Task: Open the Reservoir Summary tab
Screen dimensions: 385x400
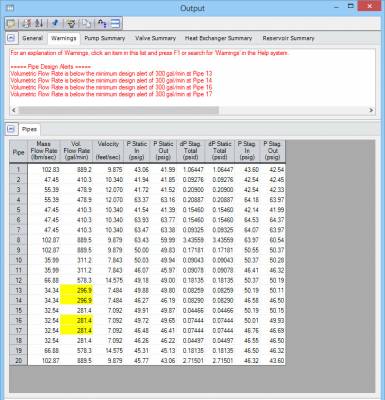Action: 288,38
